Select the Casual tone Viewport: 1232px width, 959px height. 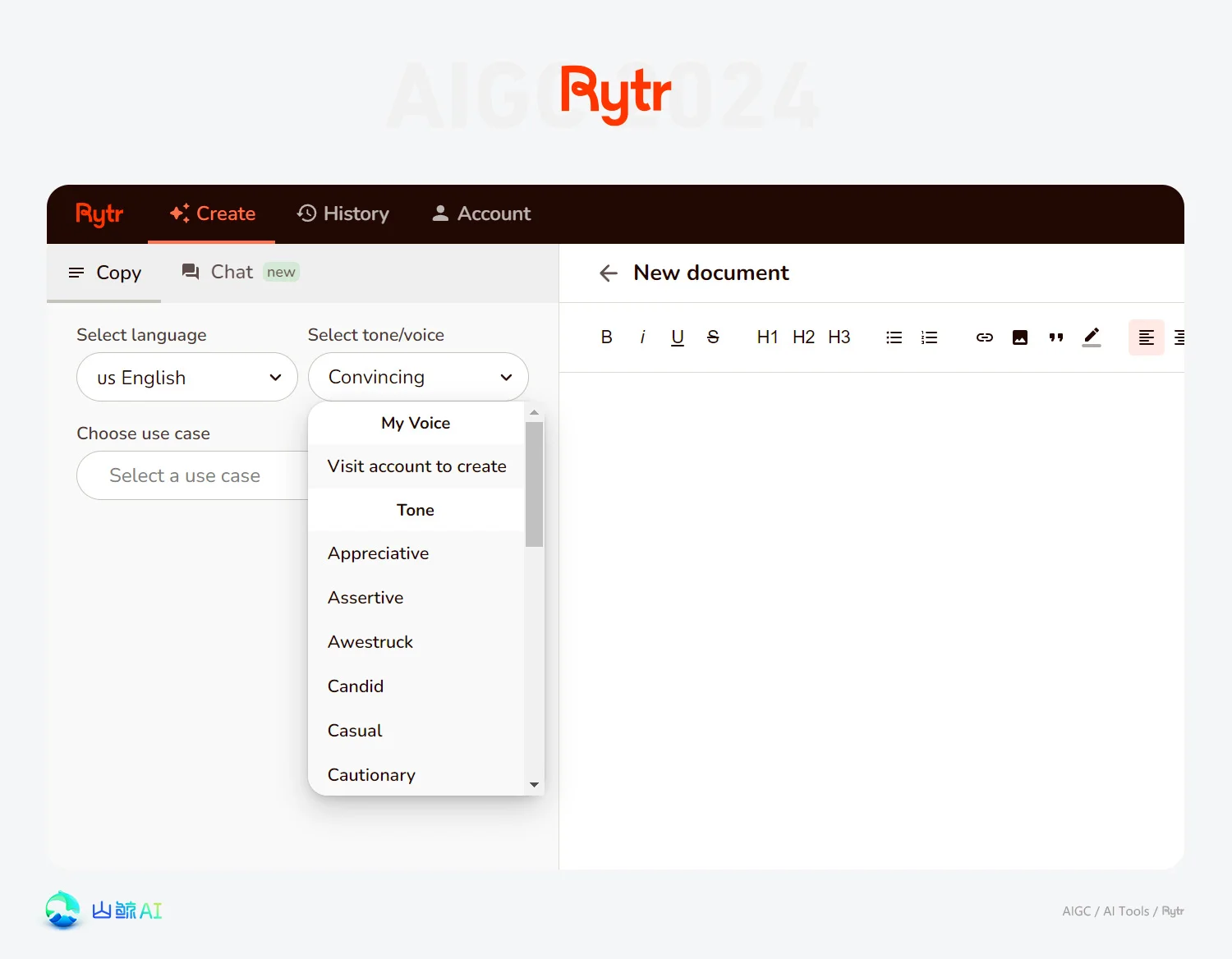[416, 731]
